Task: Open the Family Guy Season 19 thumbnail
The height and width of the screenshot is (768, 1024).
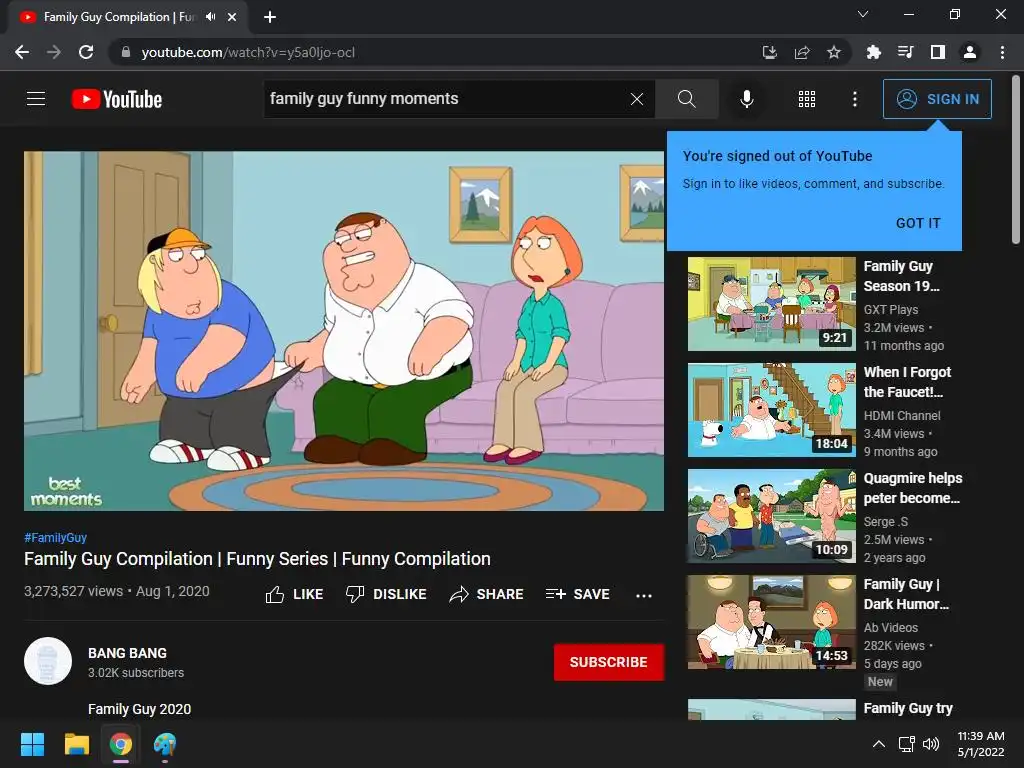Action: point(771,304)
